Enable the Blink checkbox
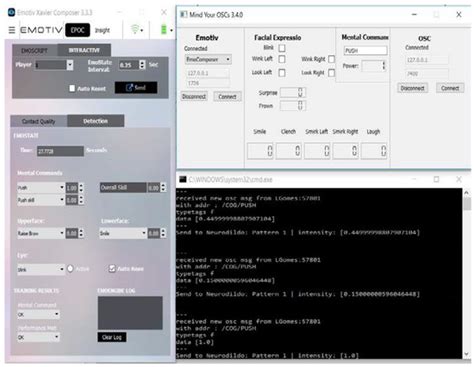The image size is (474, 367). coord(282,48)
